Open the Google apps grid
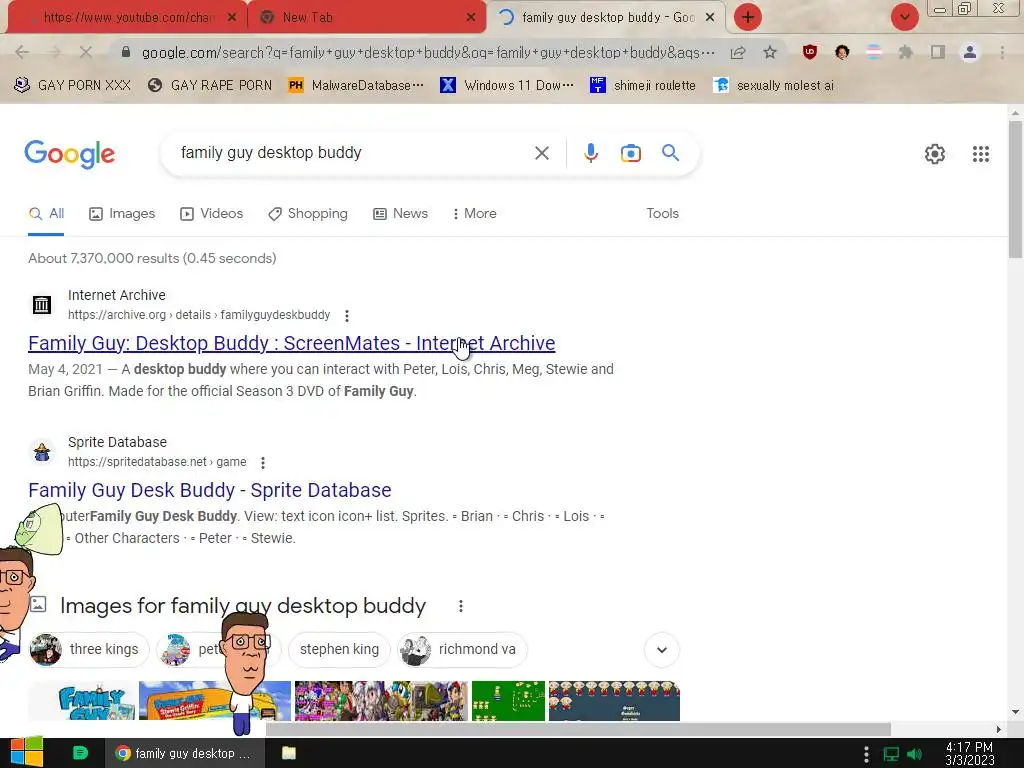 (980, 154)
